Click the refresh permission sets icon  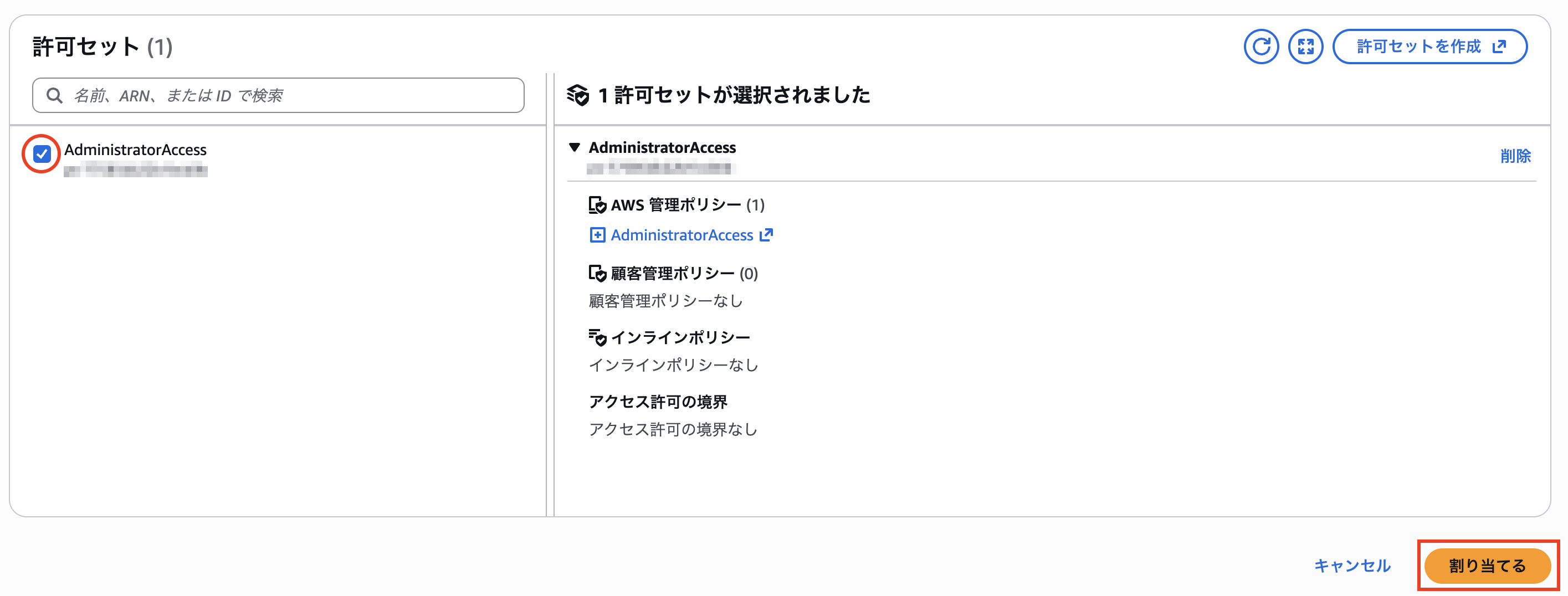[1262, 45]
